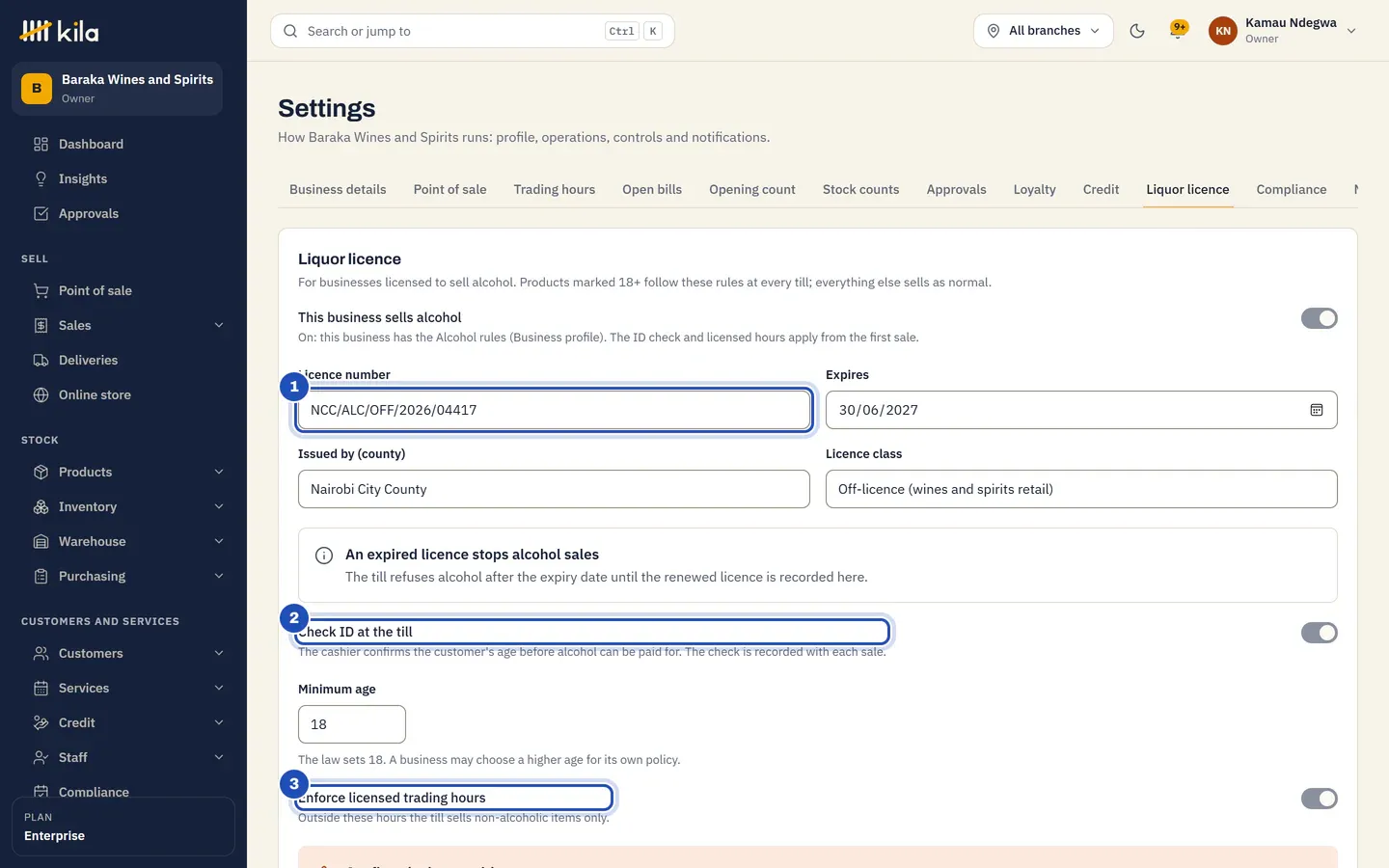The image size is (1389, 868).
Task: Open the sidebar Approvals checkbox icon
Action: (41, 214)
